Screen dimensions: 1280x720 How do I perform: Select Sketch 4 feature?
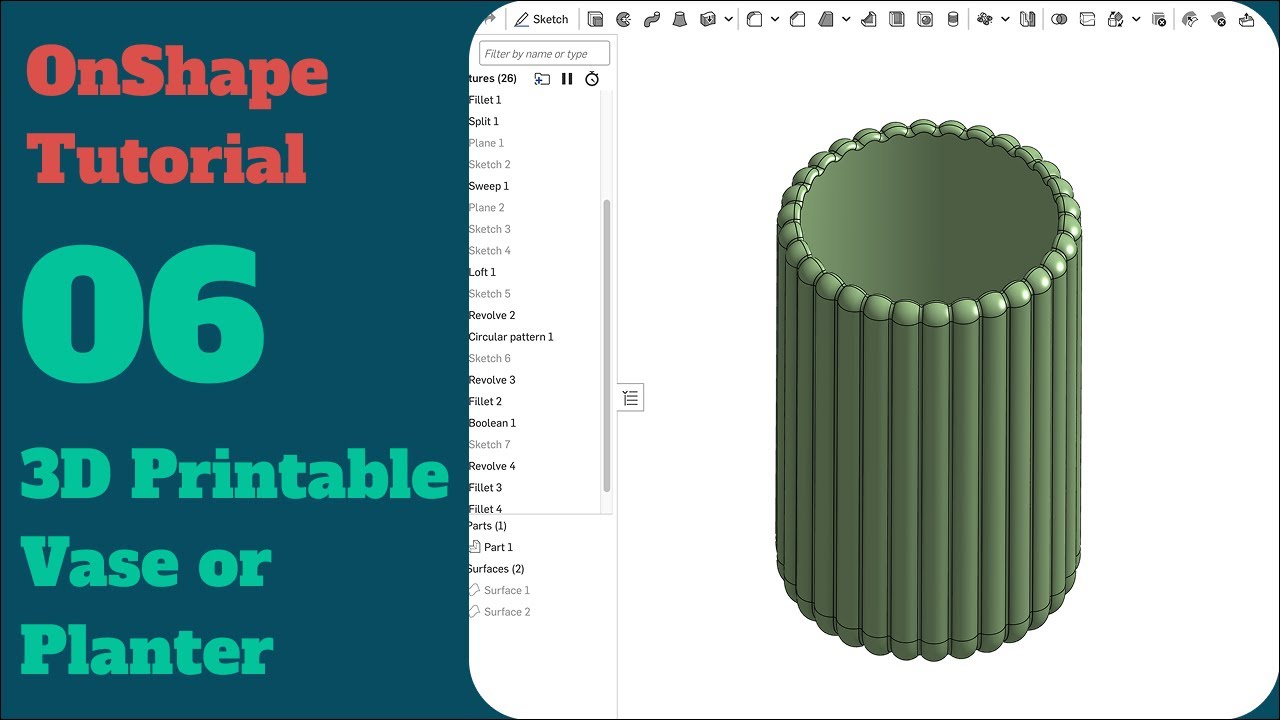click(489, 250)
